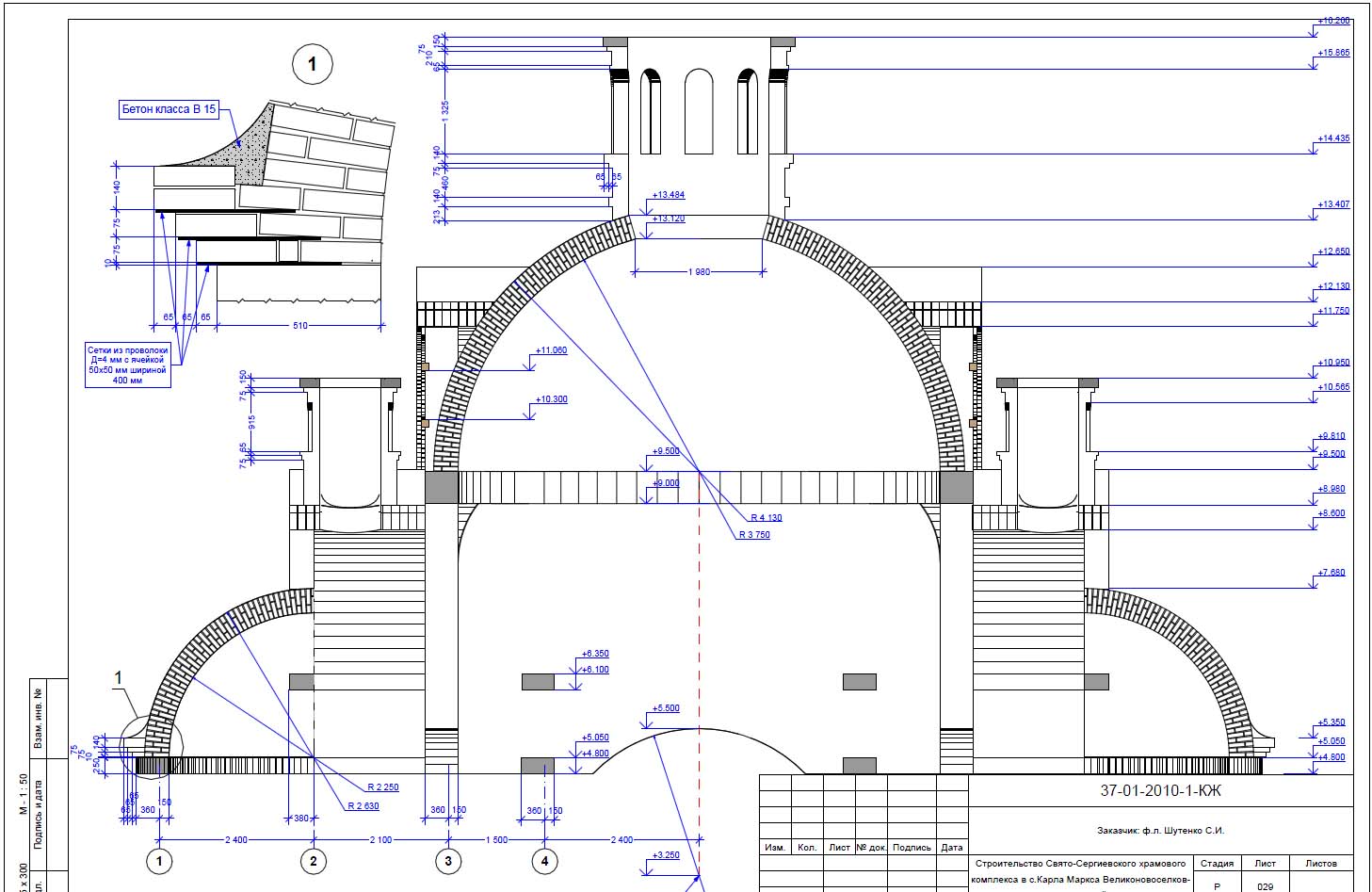Select elevation mark +11.750
1372x892 pixels.
point(1333,311)
